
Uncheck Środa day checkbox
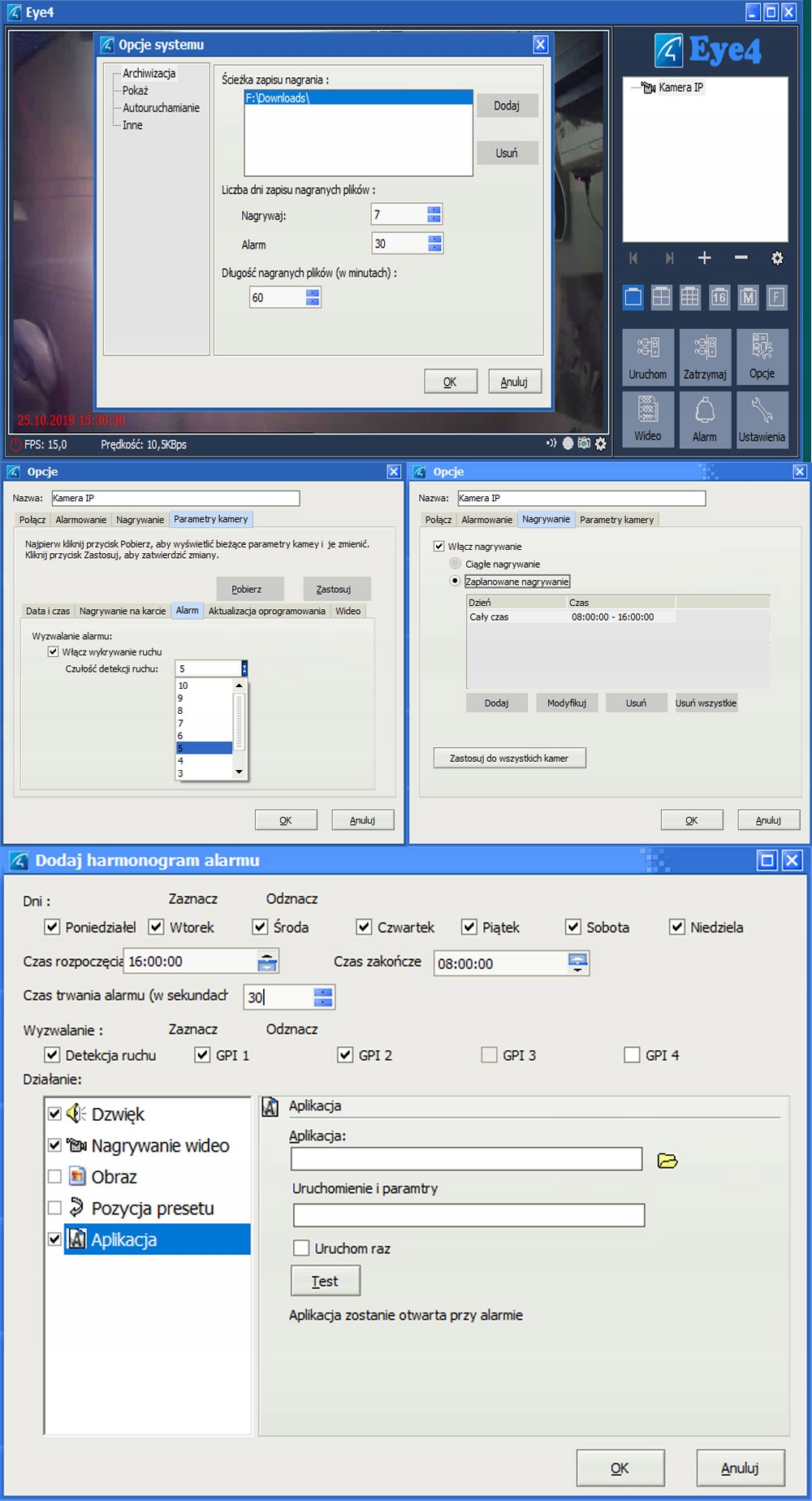tap(260, 927)
